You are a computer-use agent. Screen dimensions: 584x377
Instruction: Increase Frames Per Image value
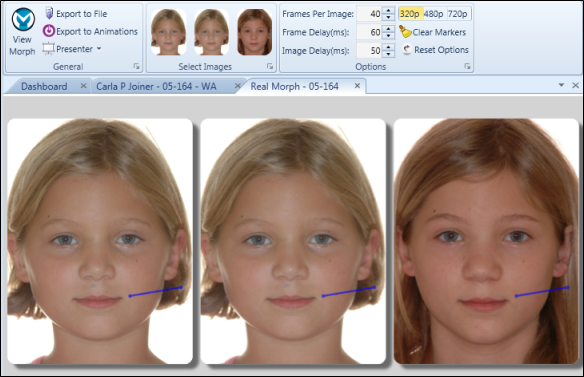(388, 10)
